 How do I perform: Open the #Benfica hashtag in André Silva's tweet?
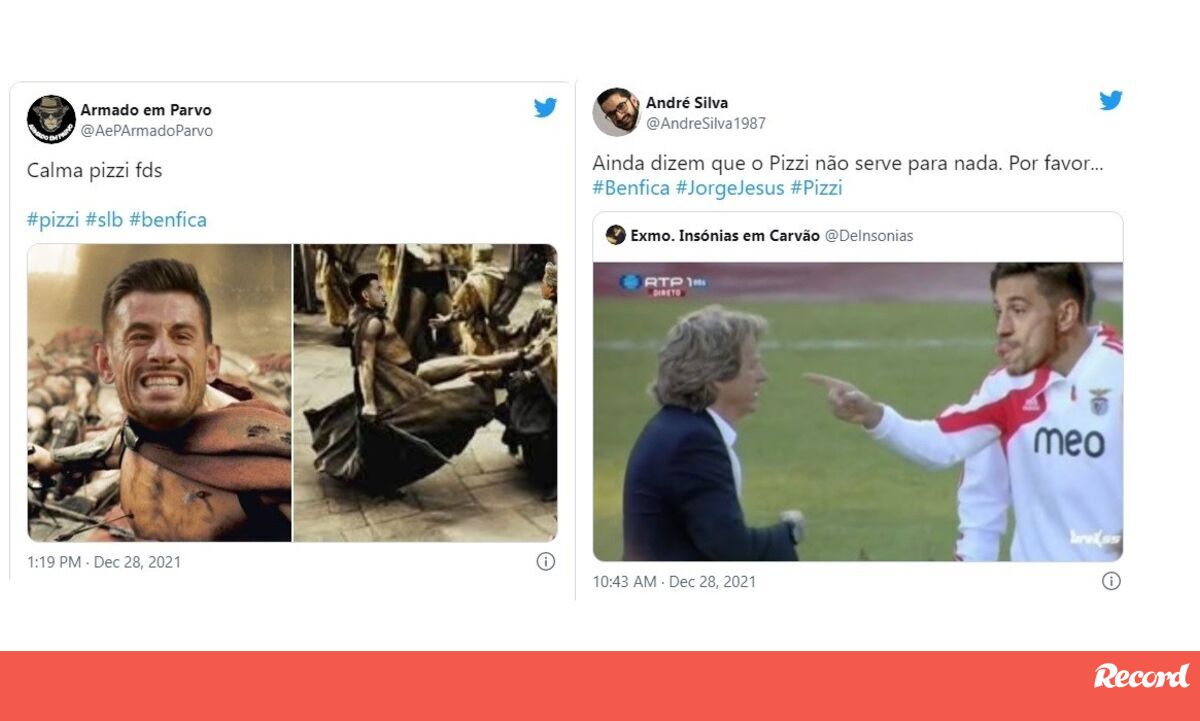631,187
